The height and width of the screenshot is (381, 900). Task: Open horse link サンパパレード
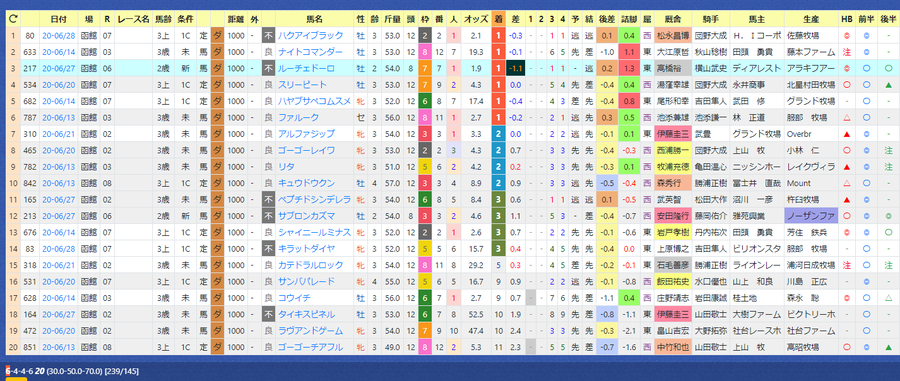pyautogui.click(x=307, y=282)
